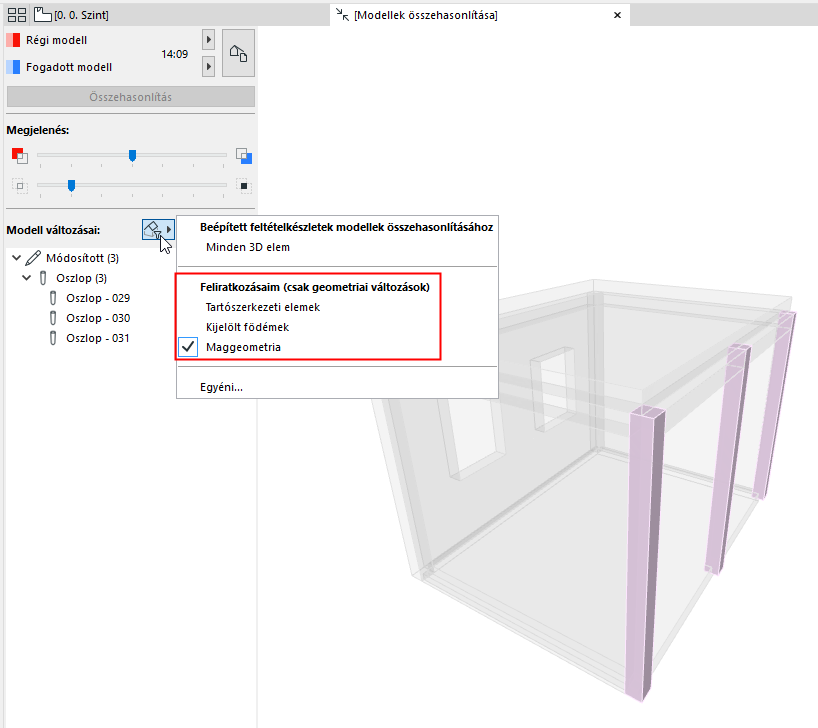Click the checkmark next to Maggeometria

click(188, 347)
